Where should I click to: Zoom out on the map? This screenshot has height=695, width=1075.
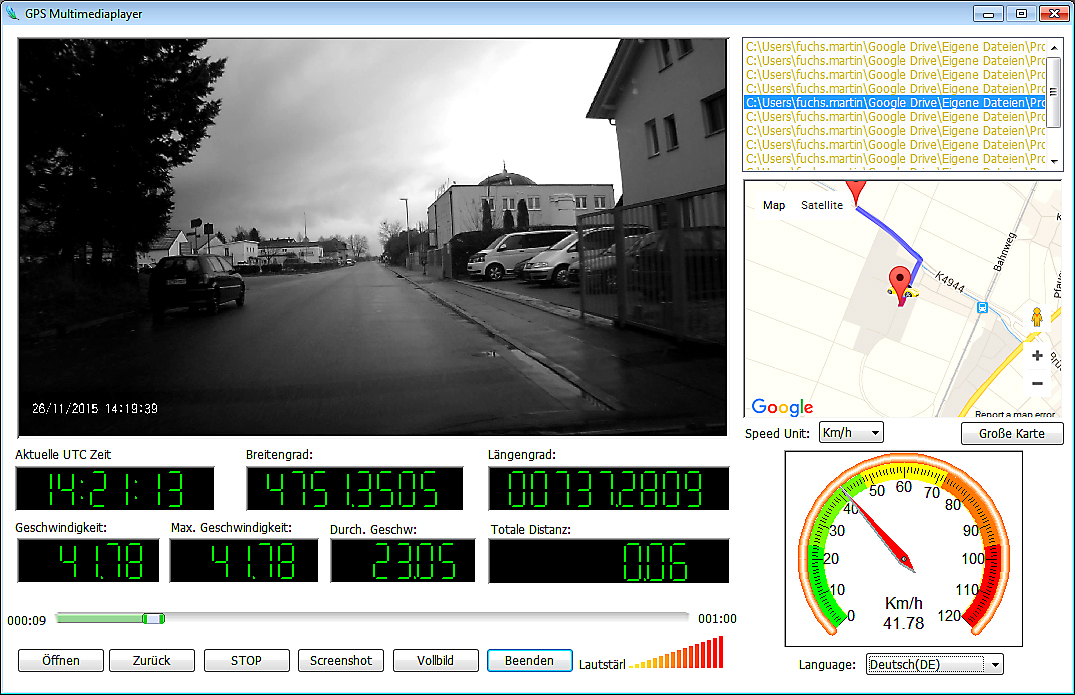(x=1037, y=384)
